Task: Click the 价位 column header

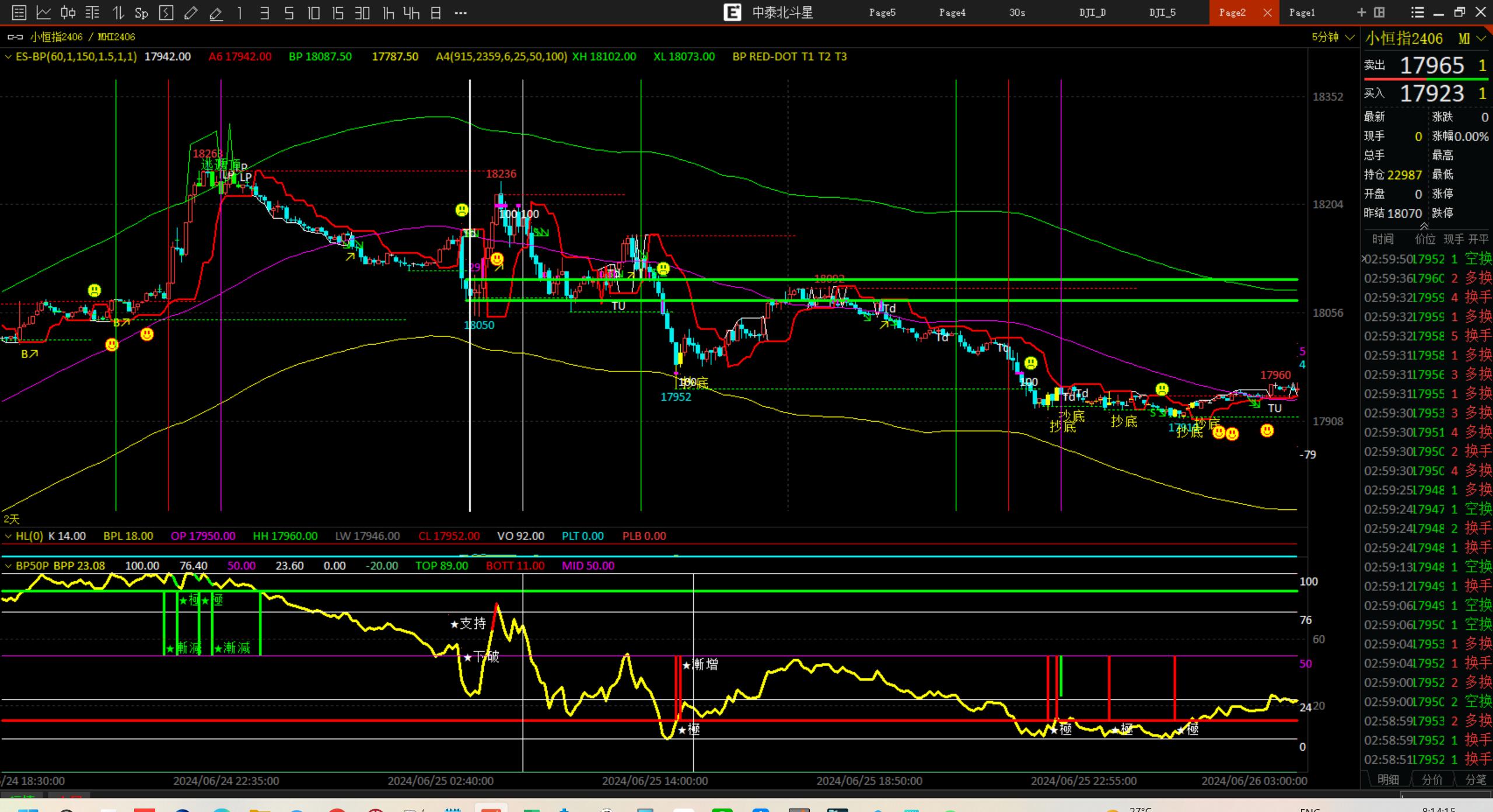Action: [1425, 239]
